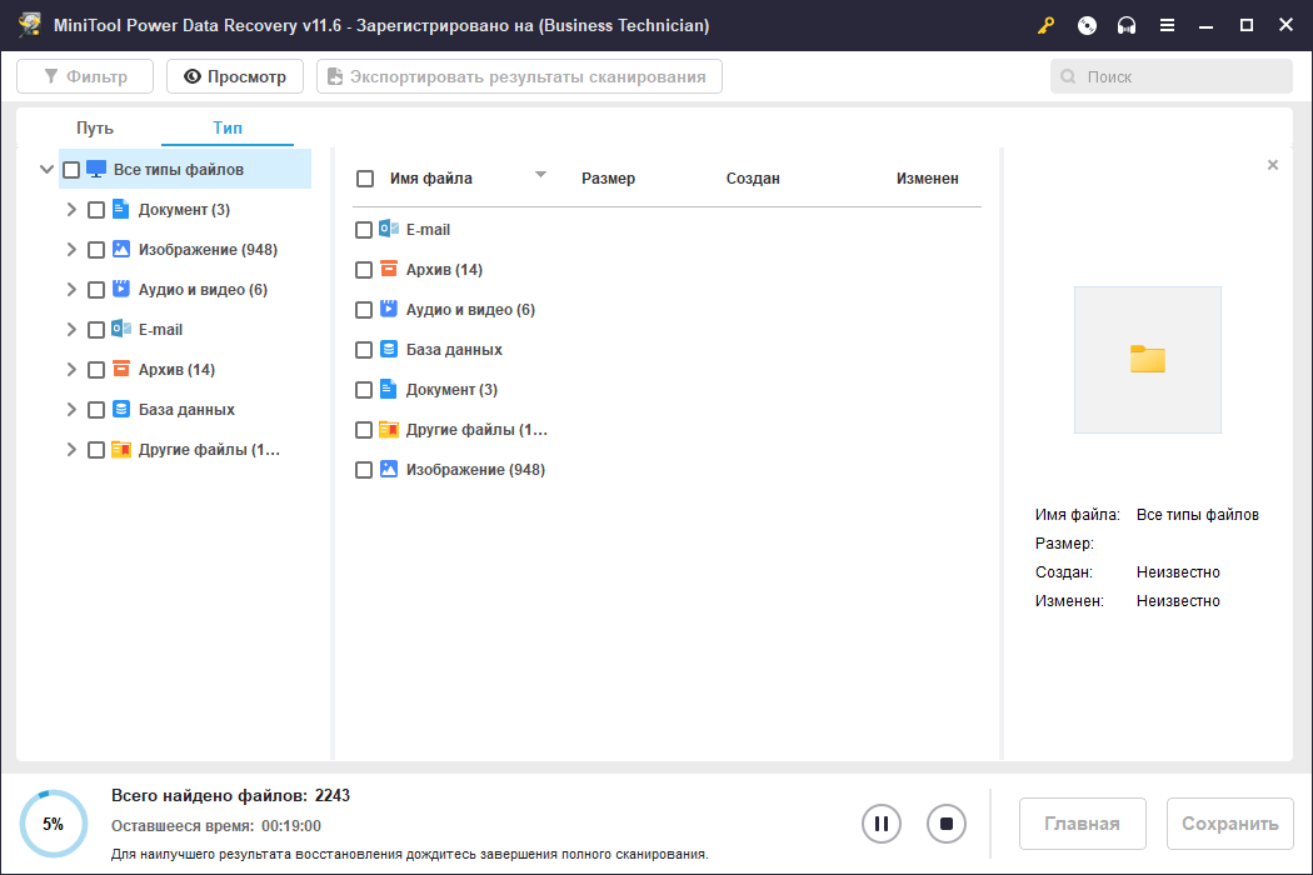Viewport: 1313px width, 875px height.
Task: Switch to the Путь tab
Action: click(95, 128)
